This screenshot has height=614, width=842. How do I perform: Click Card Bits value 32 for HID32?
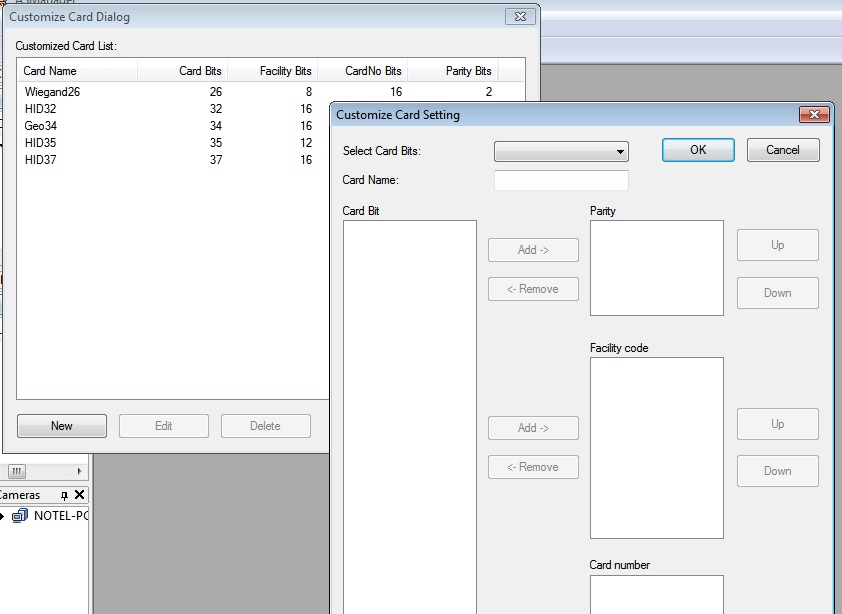(x=216, y=109)
